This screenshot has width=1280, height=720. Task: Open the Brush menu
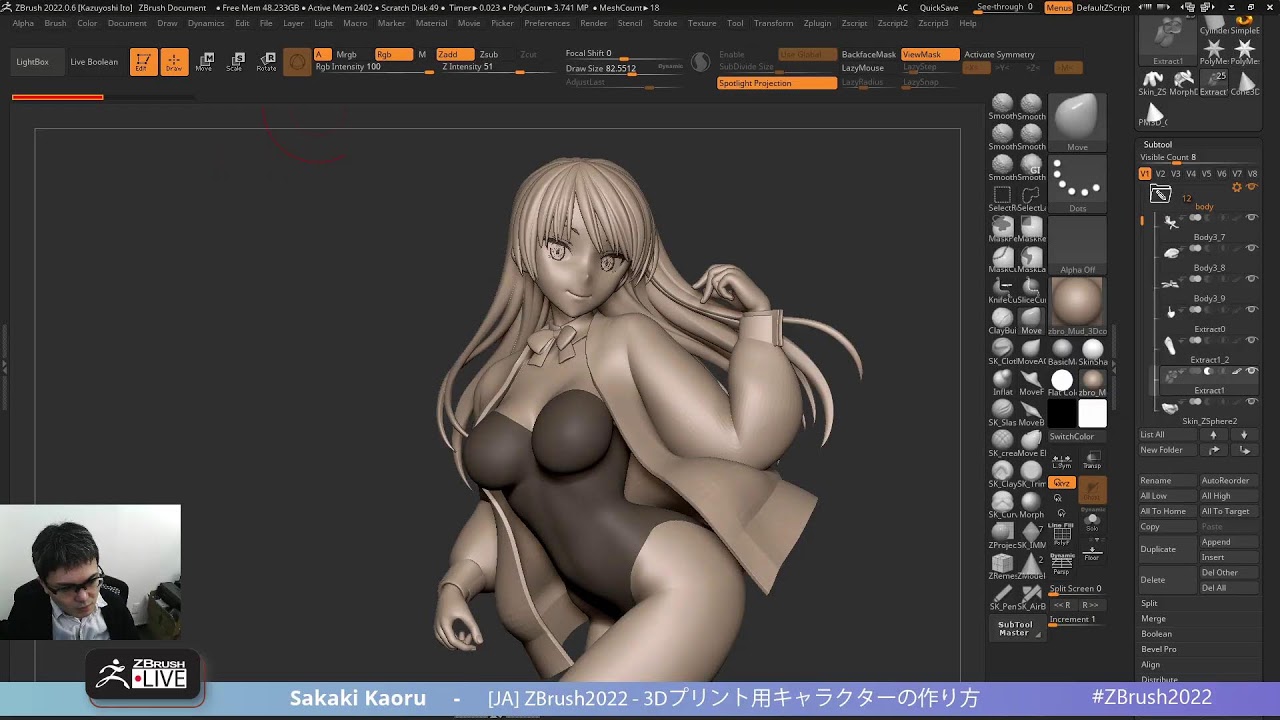coord(55,23)
